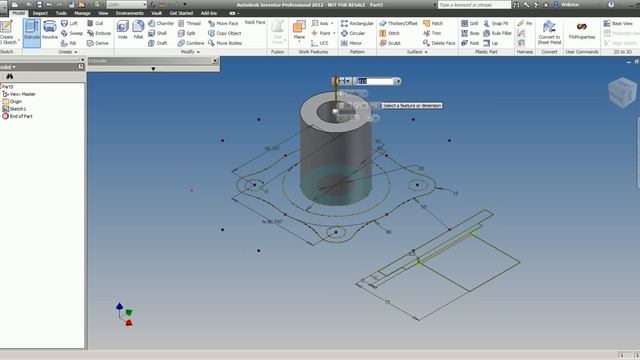Switch to the Tools tab
Viewport: 640px width, 360px height.
61,13
